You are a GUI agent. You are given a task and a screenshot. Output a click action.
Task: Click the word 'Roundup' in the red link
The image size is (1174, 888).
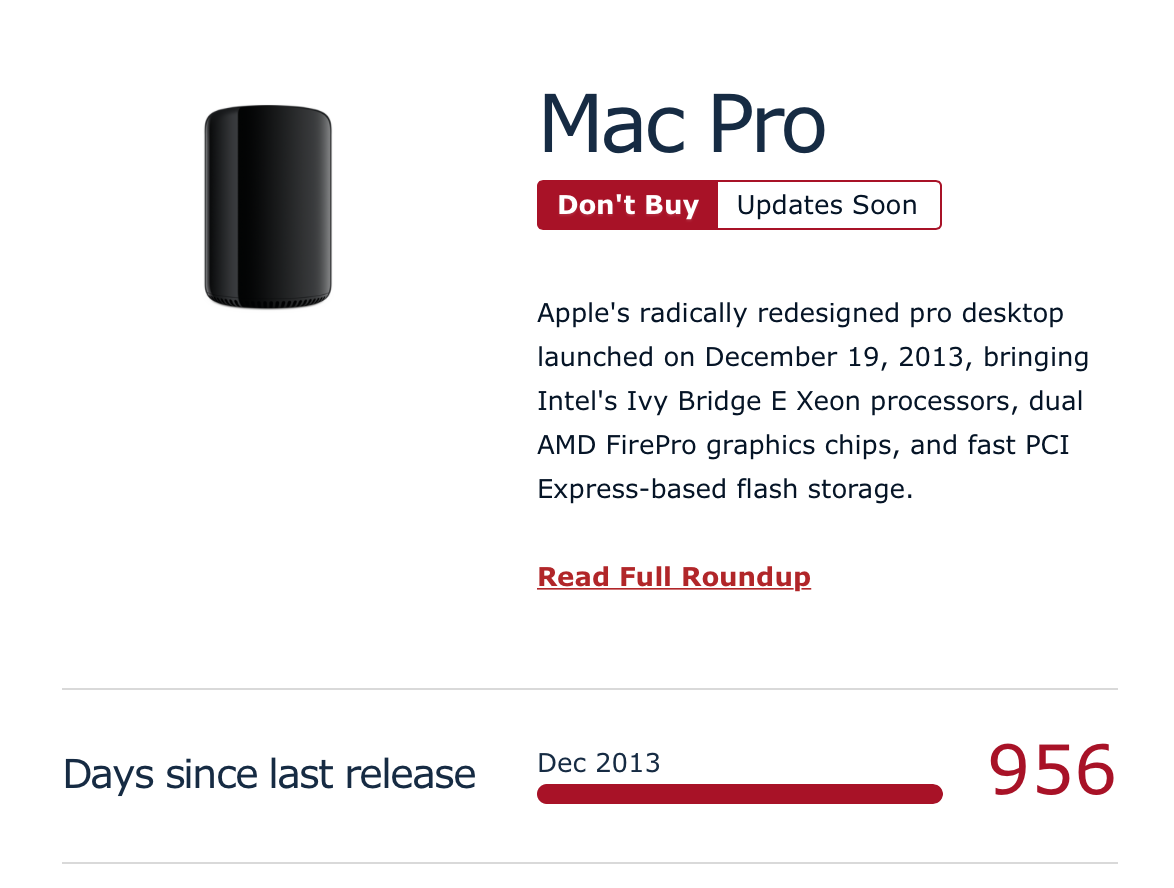(x=746, y=577)
